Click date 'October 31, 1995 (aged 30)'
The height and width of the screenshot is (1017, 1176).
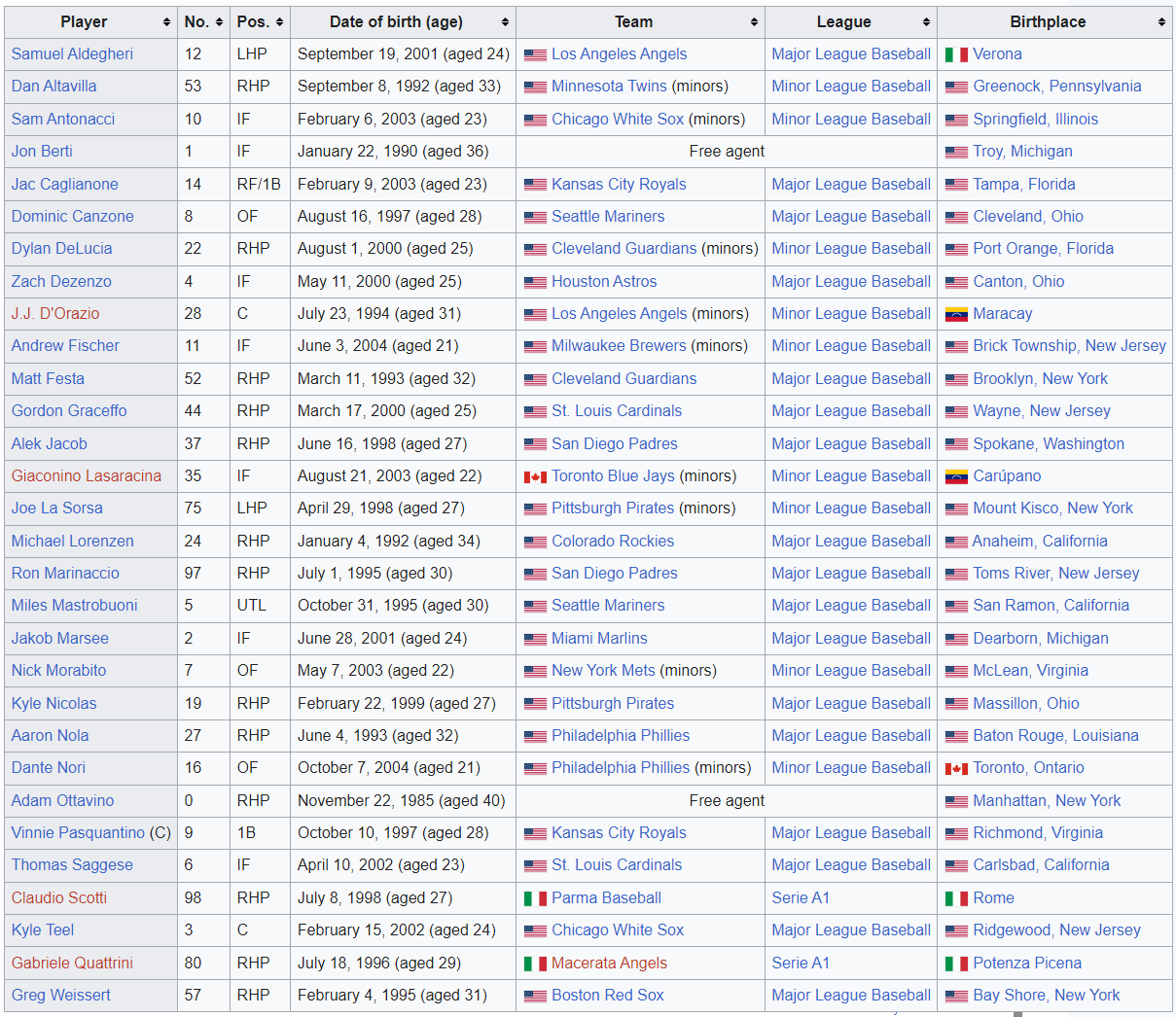(393, 606)
